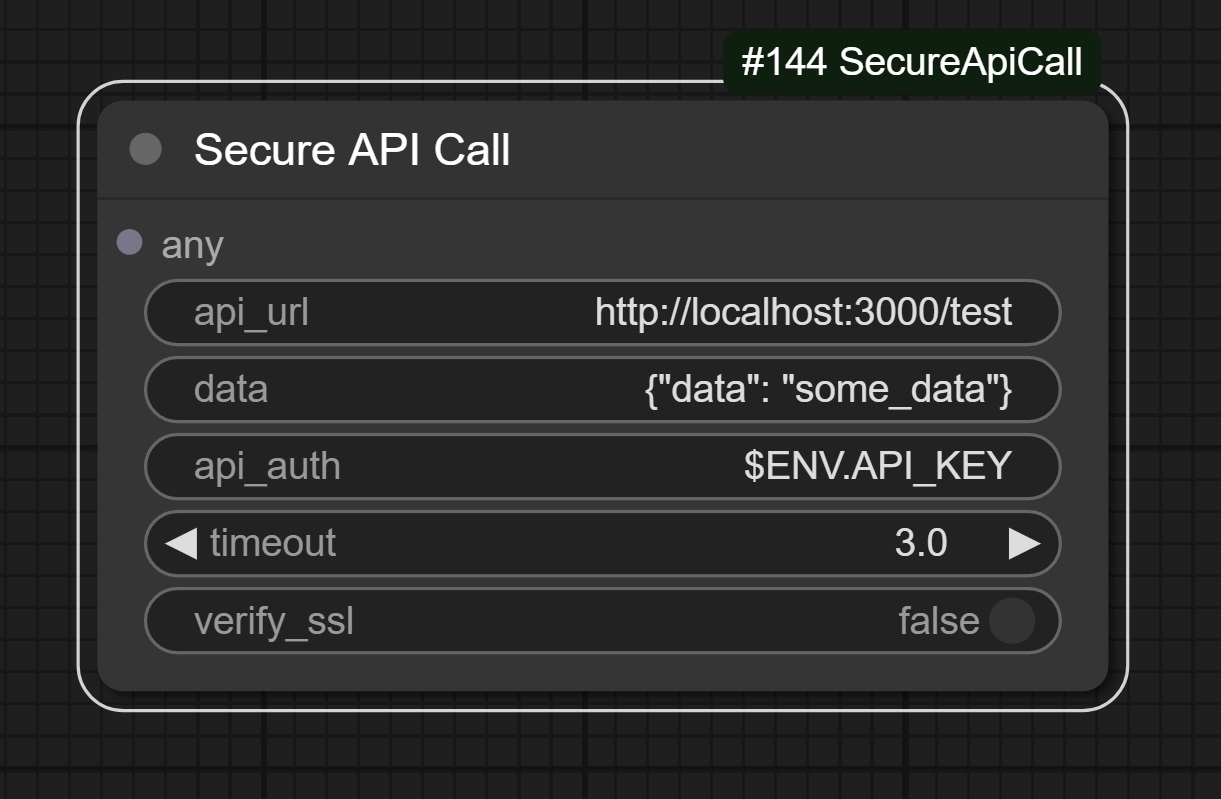Select the api_auth field
Image resolution: width=1221 pixels, height=799 pixels.
click(x=602, y=466)
